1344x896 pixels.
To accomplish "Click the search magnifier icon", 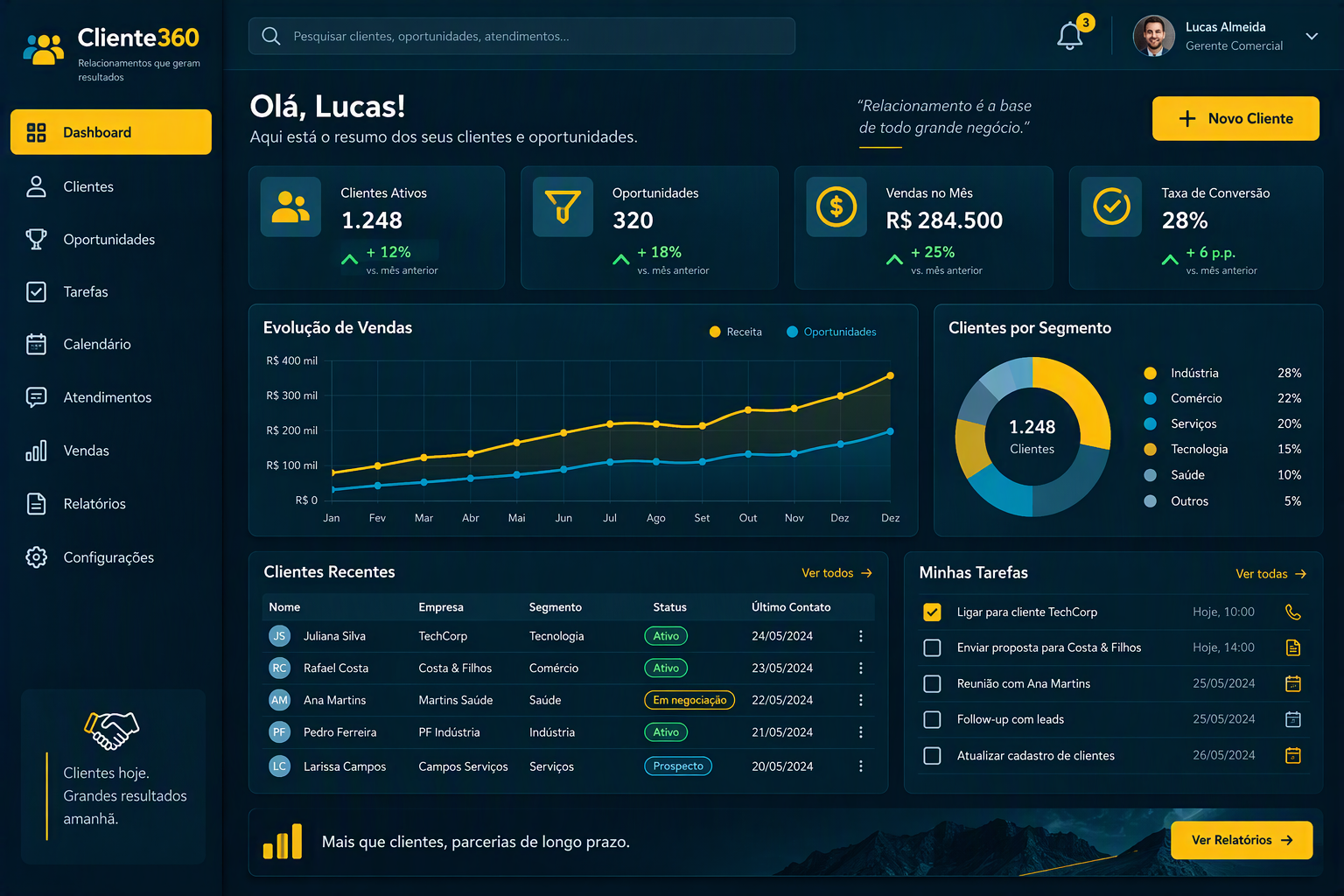I will [x=271, y=36].
